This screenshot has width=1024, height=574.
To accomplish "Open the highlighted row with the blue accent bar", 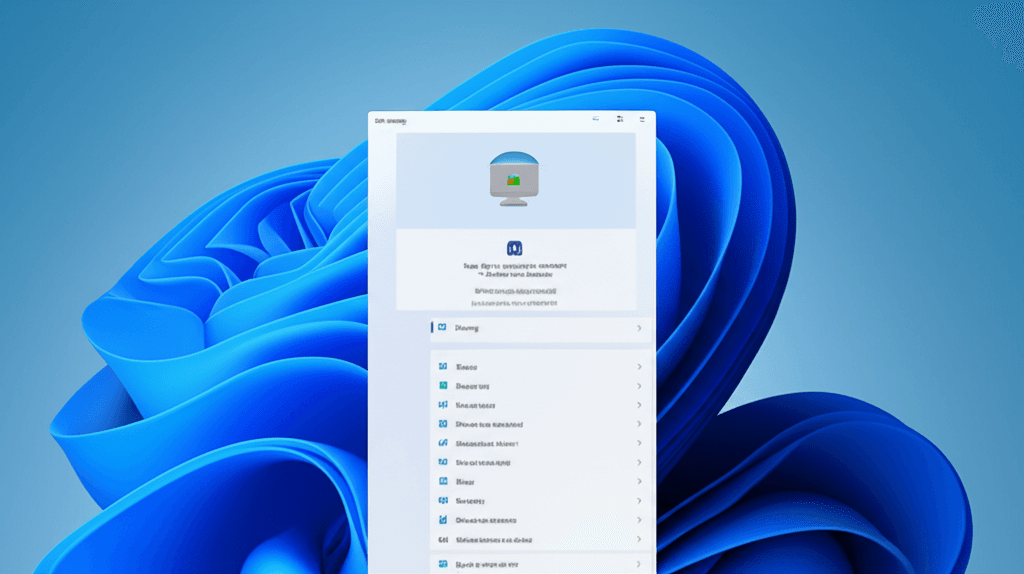I will coord(541,328).
